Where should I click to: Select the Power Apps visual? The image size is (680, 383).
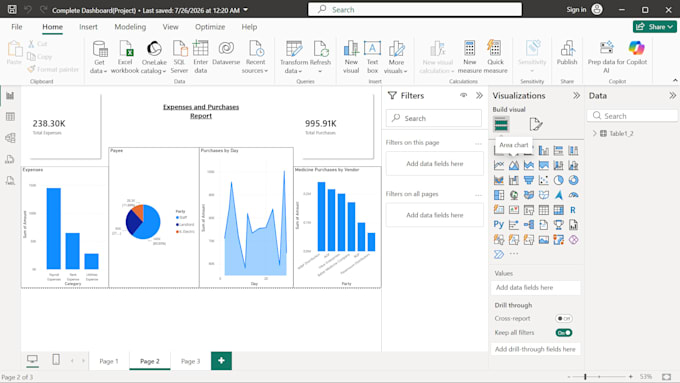[573, 239]
